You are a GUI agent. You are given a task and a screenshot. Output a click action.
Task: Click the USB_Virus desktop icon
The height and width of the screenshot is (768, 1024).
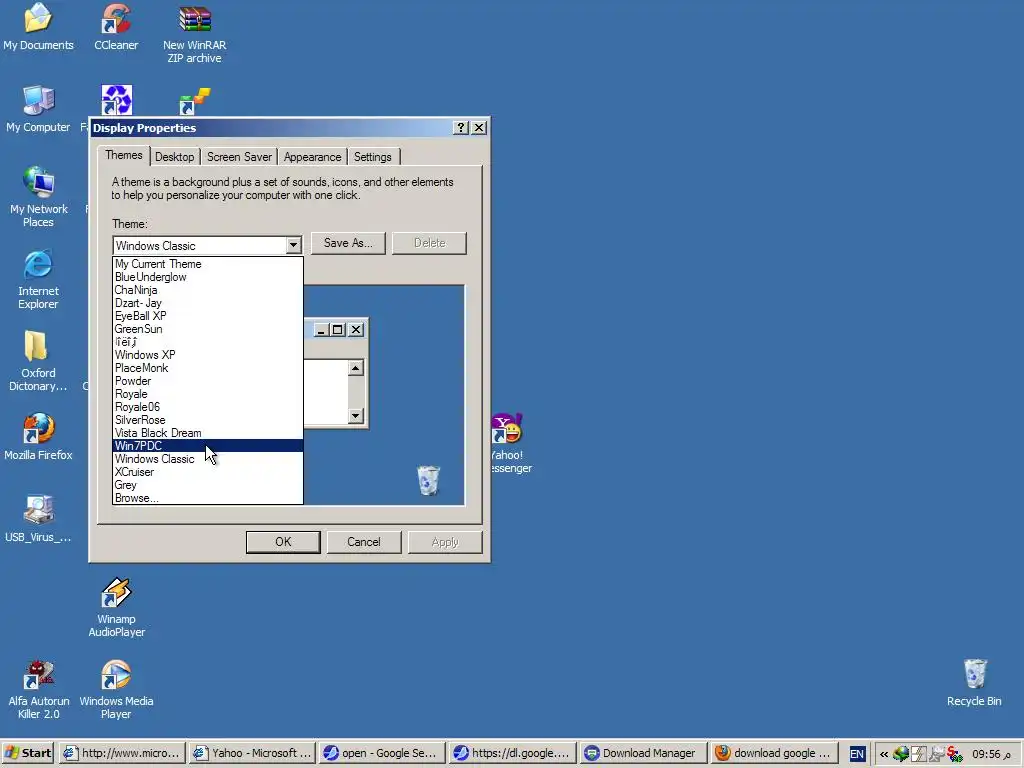38,520
